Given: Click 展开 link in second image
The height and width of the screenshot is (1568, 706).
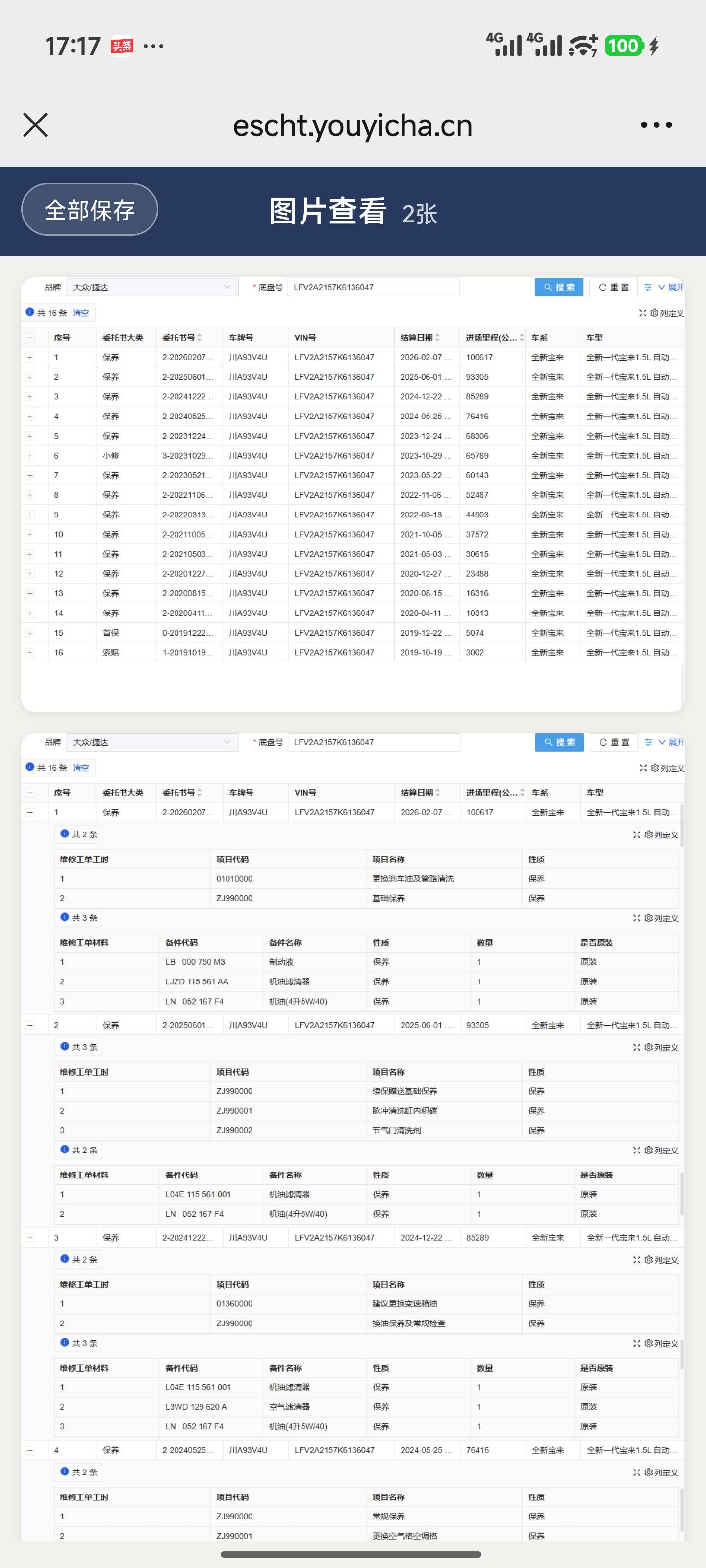Looking at the screenshot, I should 671,743.
